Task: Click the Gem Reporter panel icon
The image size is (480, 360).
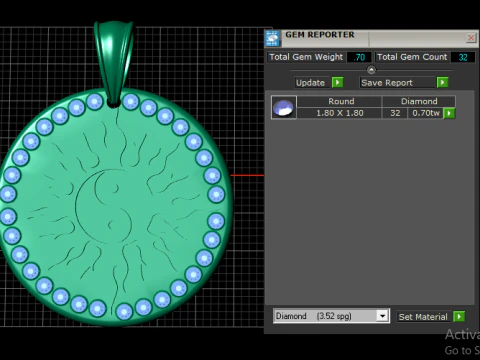Action: [272, 38]
